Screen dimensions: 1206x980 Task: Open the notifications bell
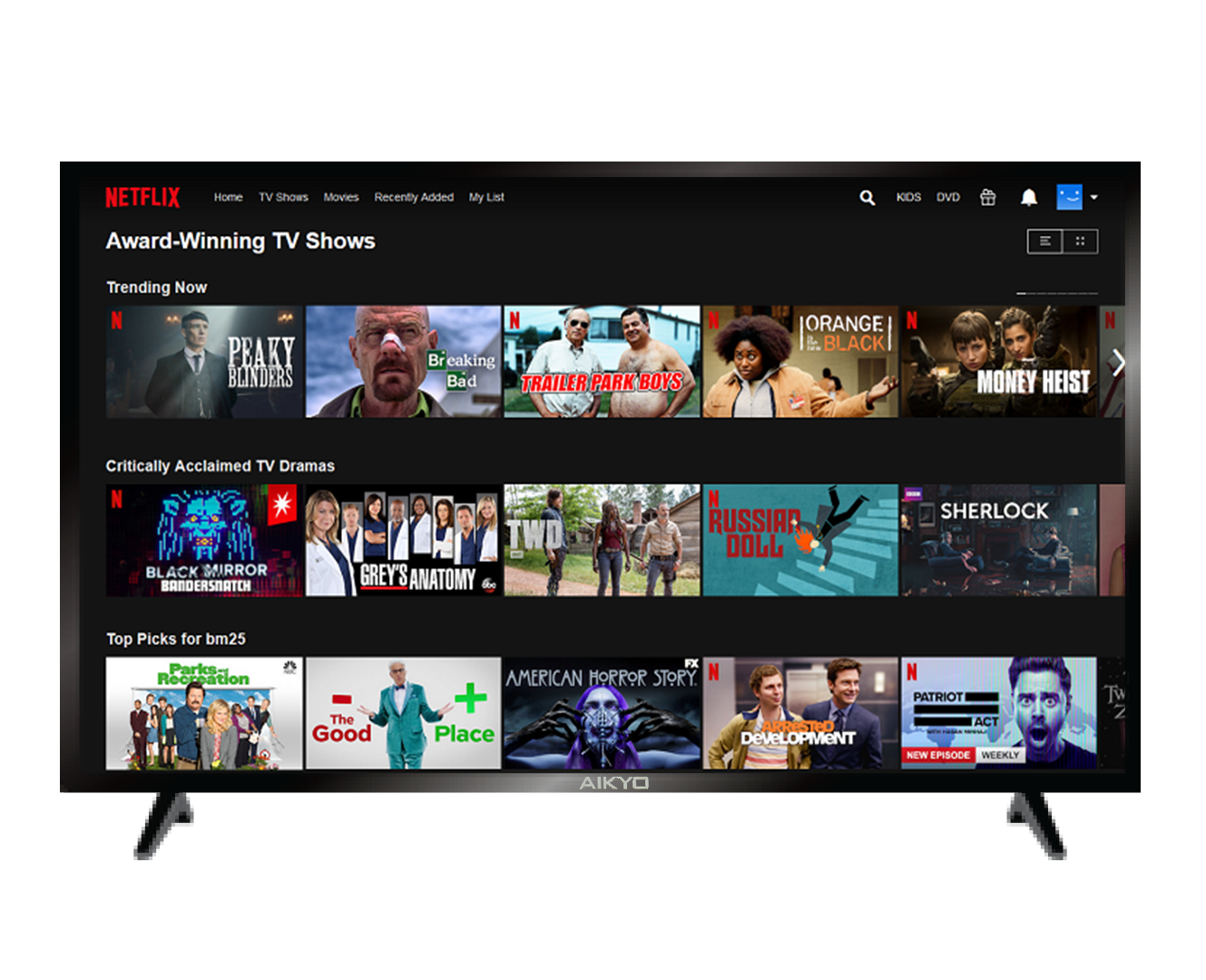click(x=1029, y=197)
